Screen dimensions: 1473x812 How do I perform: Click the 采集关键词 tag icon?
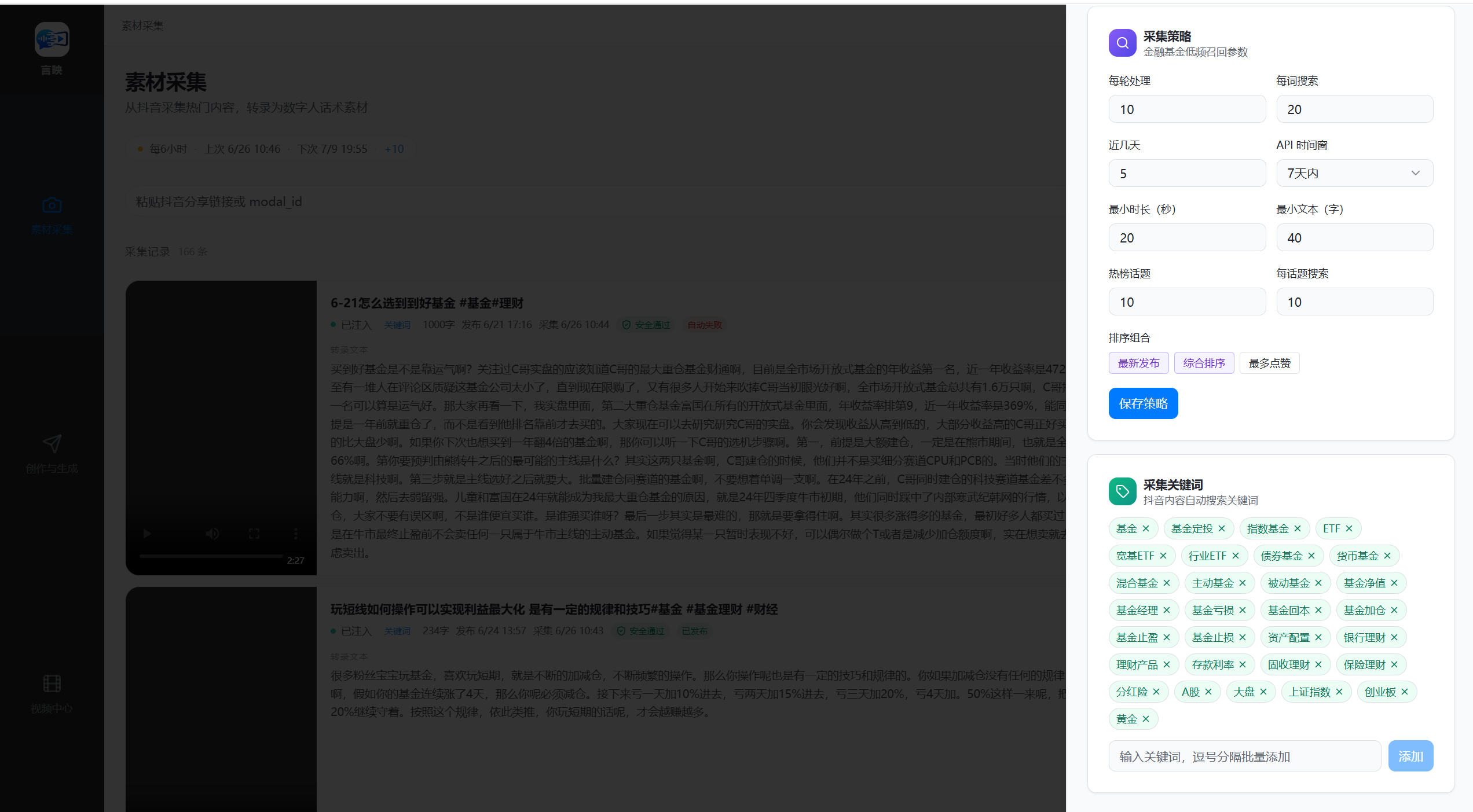1122,491
